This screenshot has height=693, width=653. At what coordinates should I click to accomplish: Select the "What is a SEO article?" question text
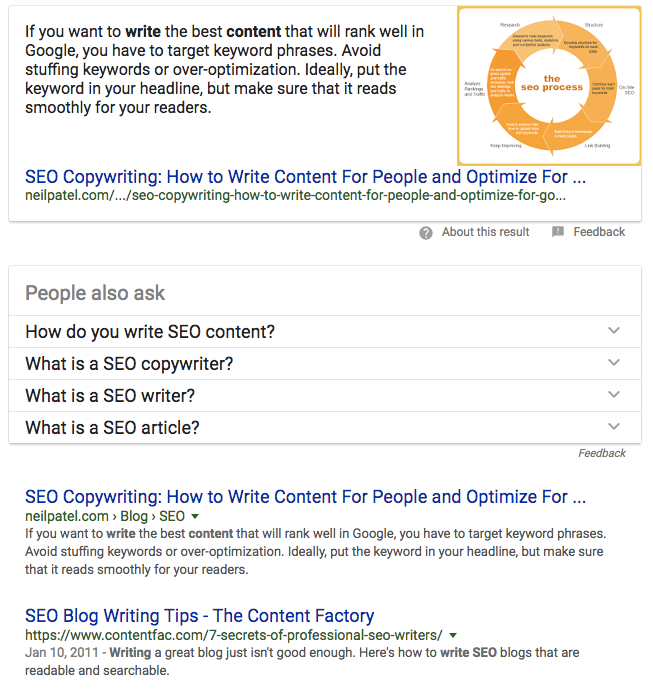[x=112, y=428]
